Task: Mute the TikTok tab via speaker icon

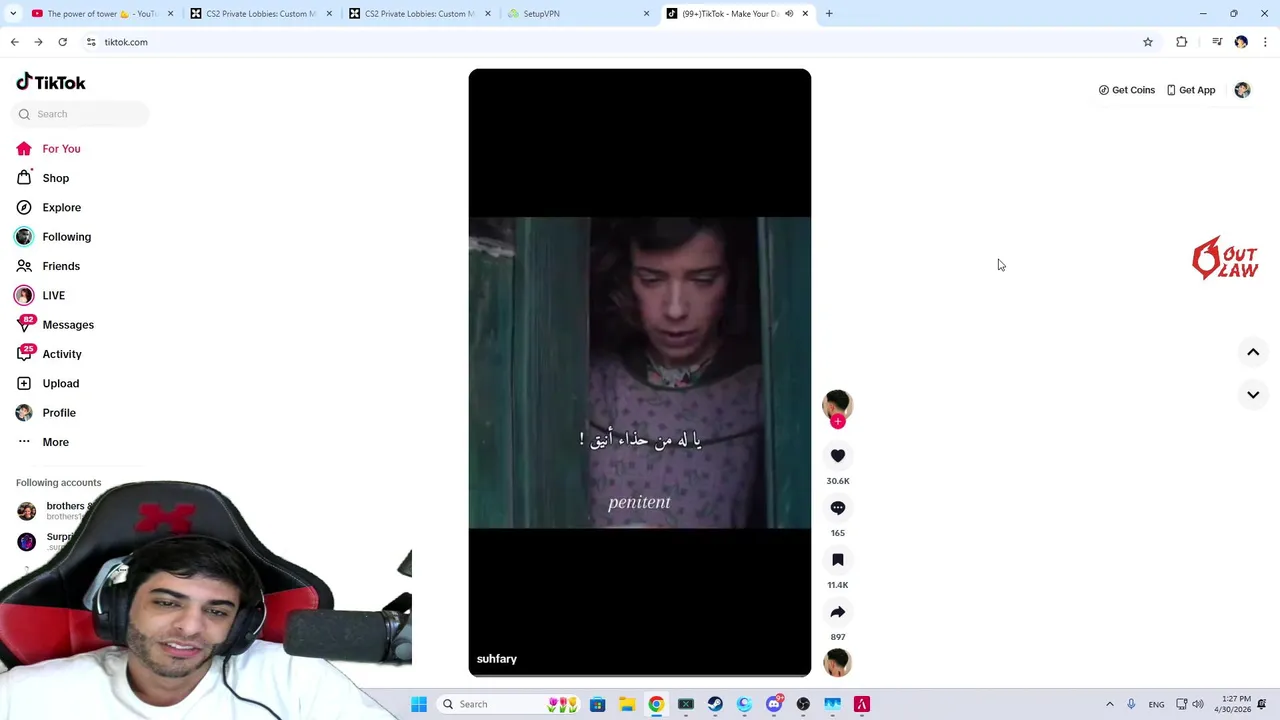Action: click(789, 14)
